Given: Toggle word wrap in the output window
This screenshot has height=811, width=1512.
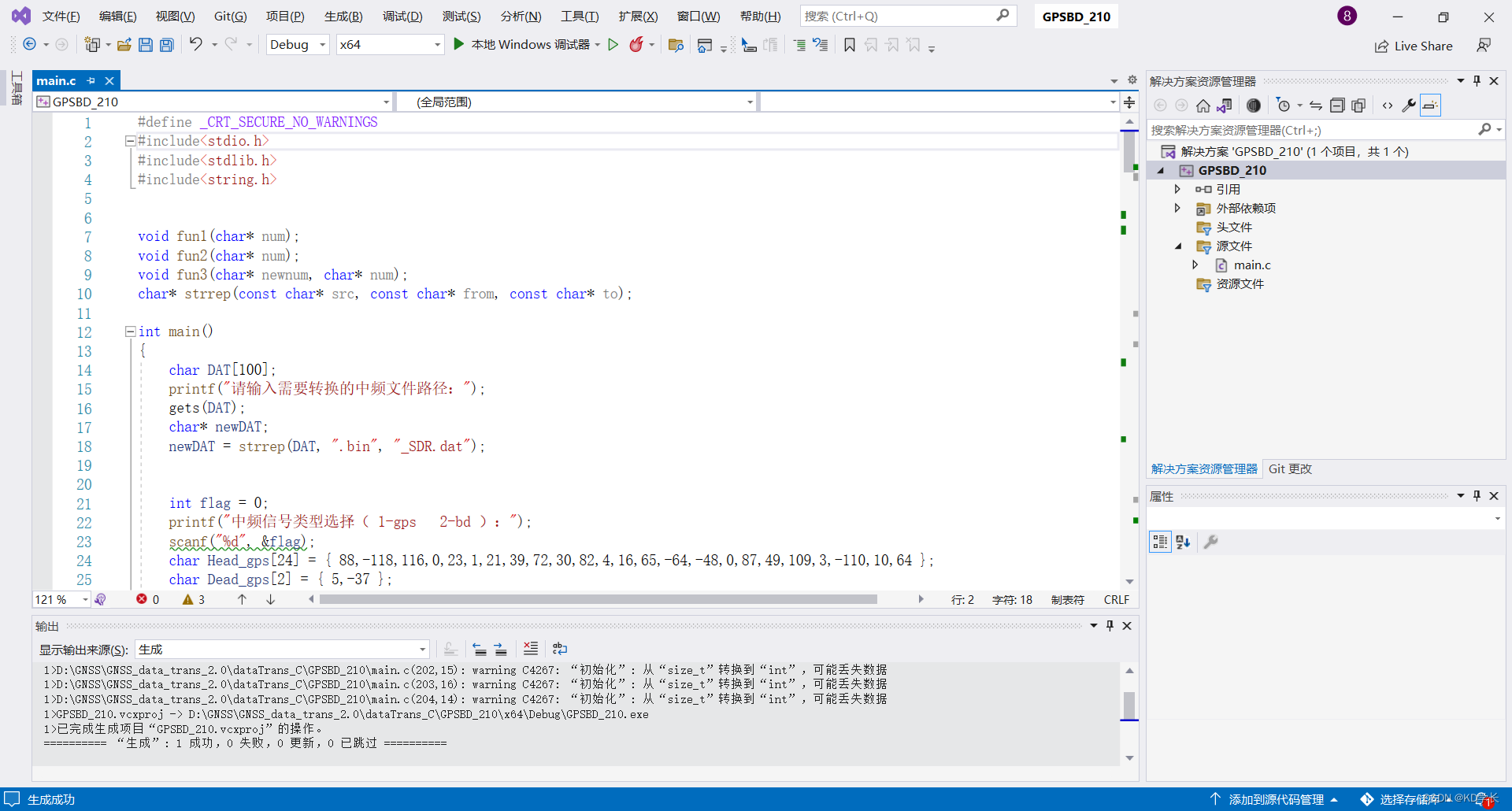Looking at the screenshot, I should pos(560,648).
